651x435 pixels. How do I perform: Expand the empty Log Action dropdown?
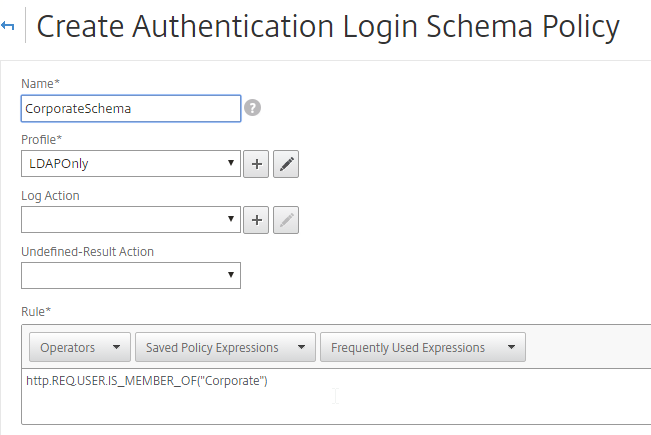tap(130, 219)
